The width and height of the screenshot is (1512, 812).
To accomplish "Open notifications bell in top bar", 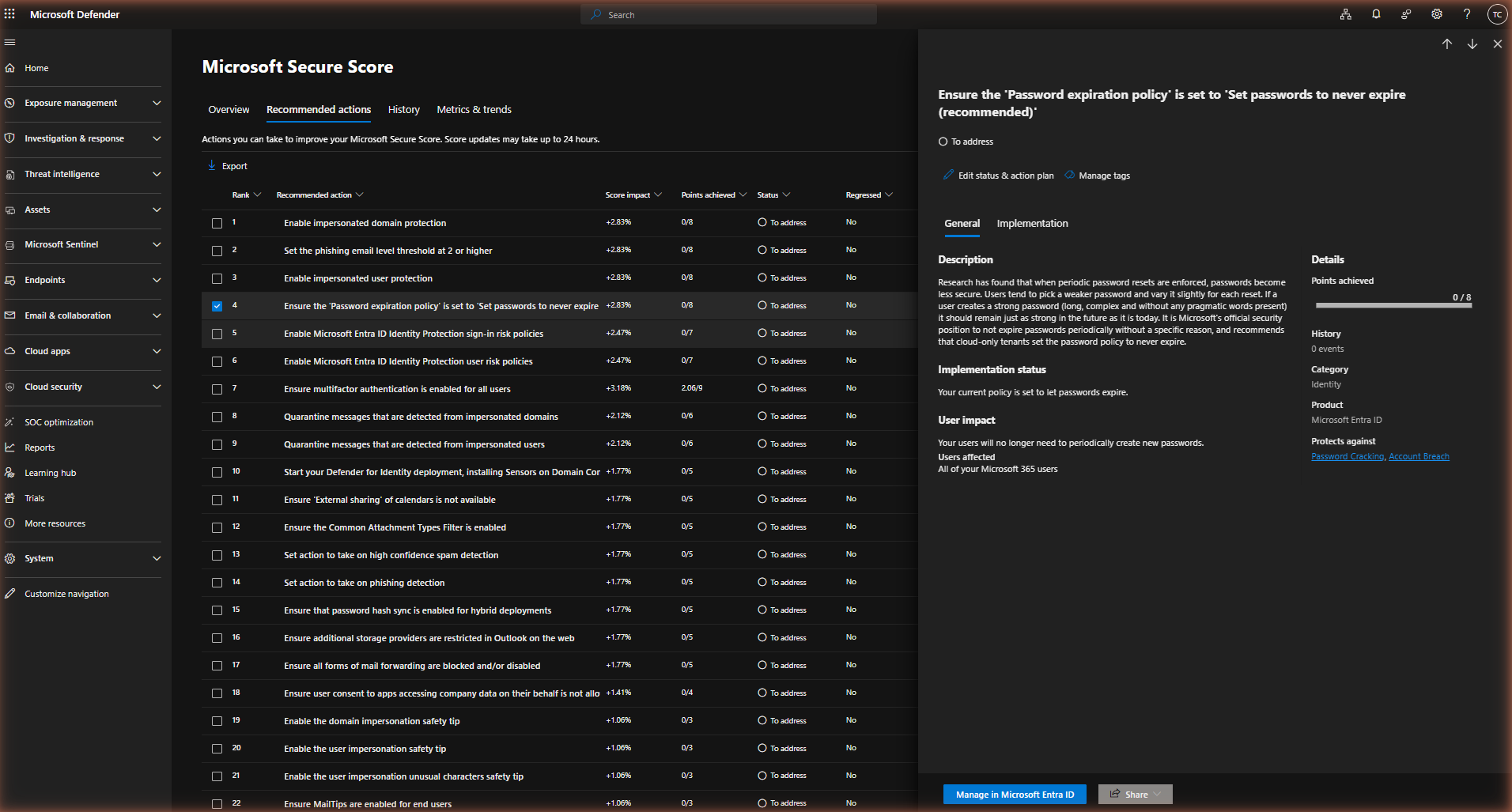I will coord(1376,14).
